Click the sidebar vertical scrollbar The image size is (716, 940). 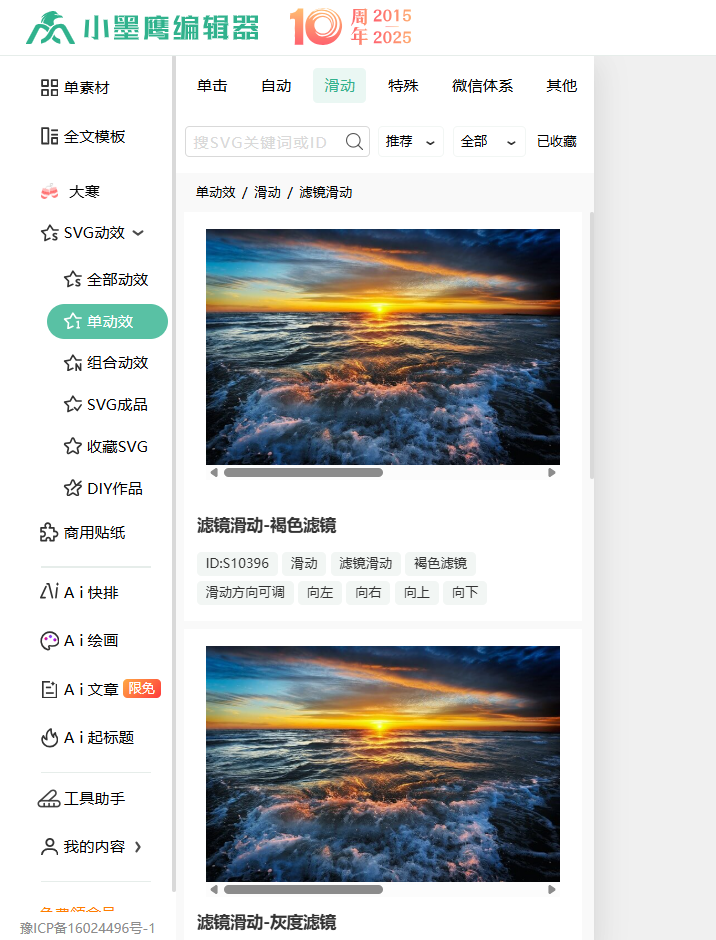(x=174, y=474)
